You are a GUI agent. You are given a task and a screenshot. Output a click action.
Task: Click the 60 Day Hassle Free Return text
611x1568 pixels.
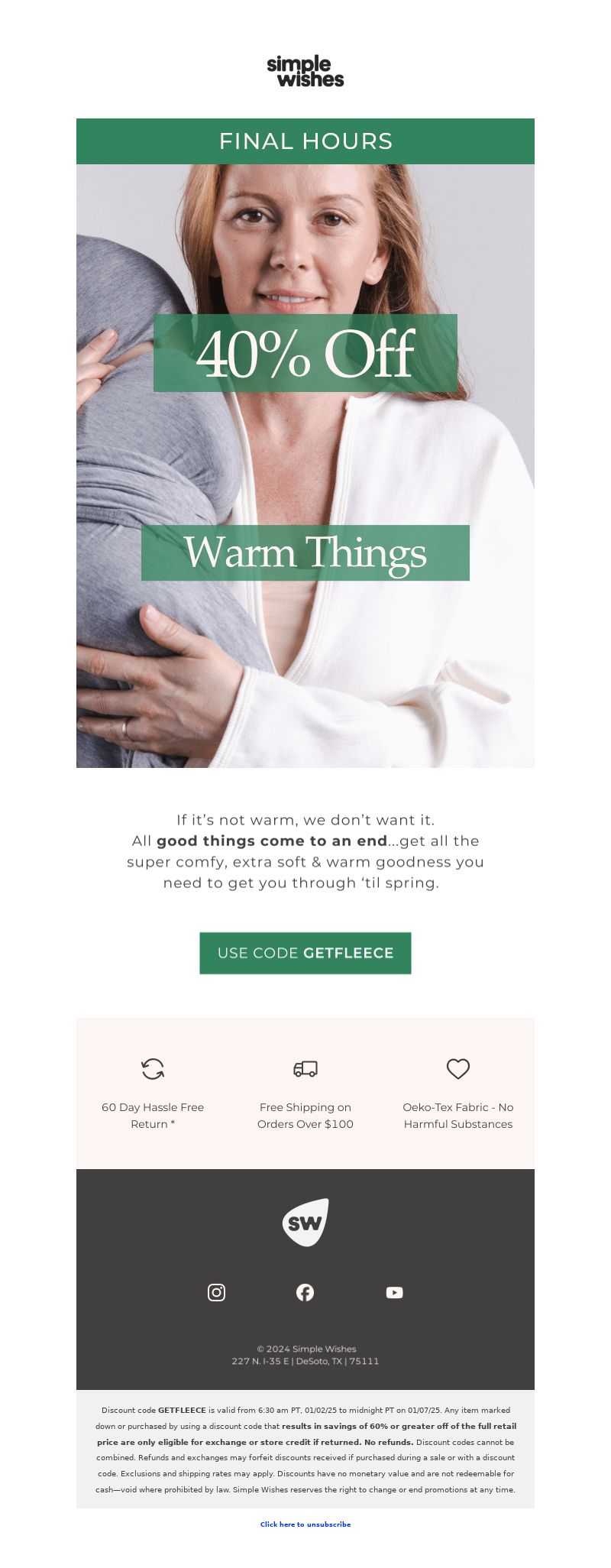click(153, 1116)
